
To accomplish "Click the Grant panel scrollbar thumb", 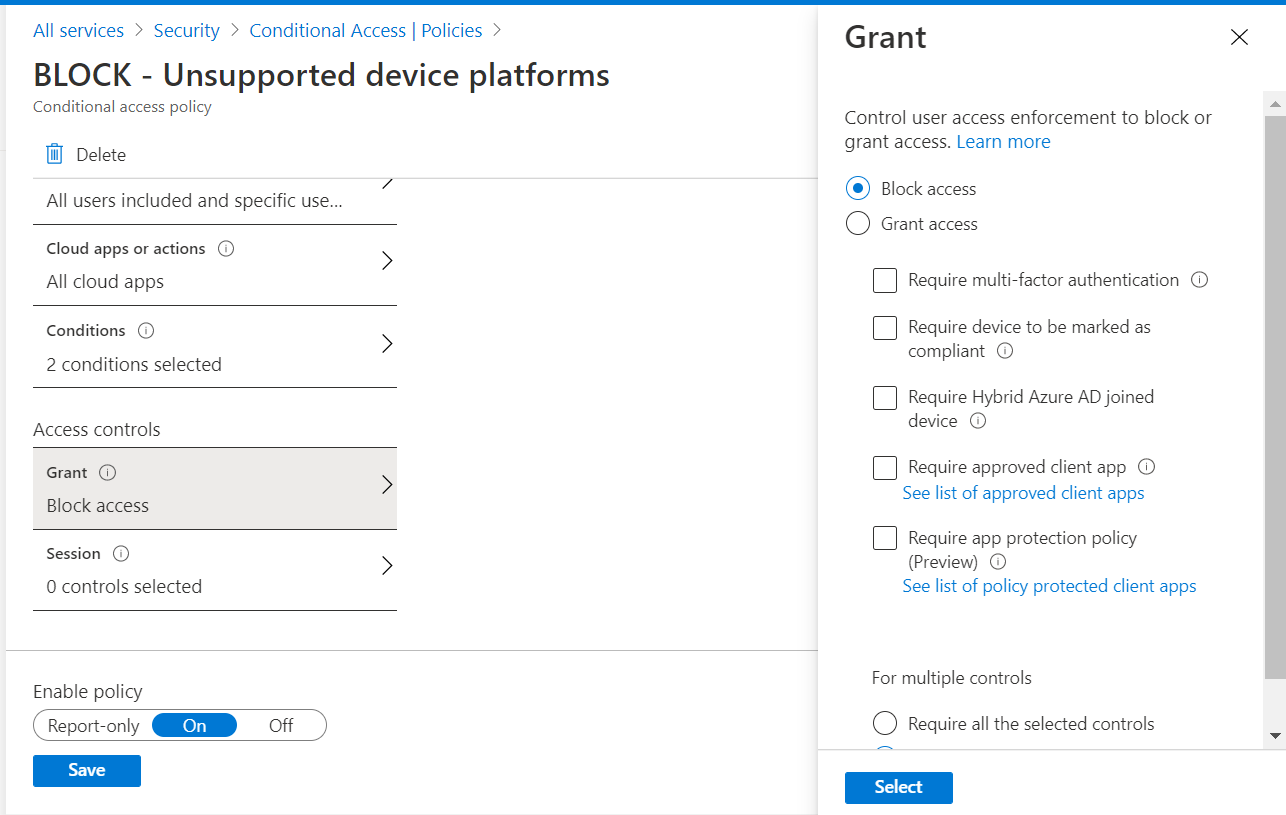I will 1275,396.
